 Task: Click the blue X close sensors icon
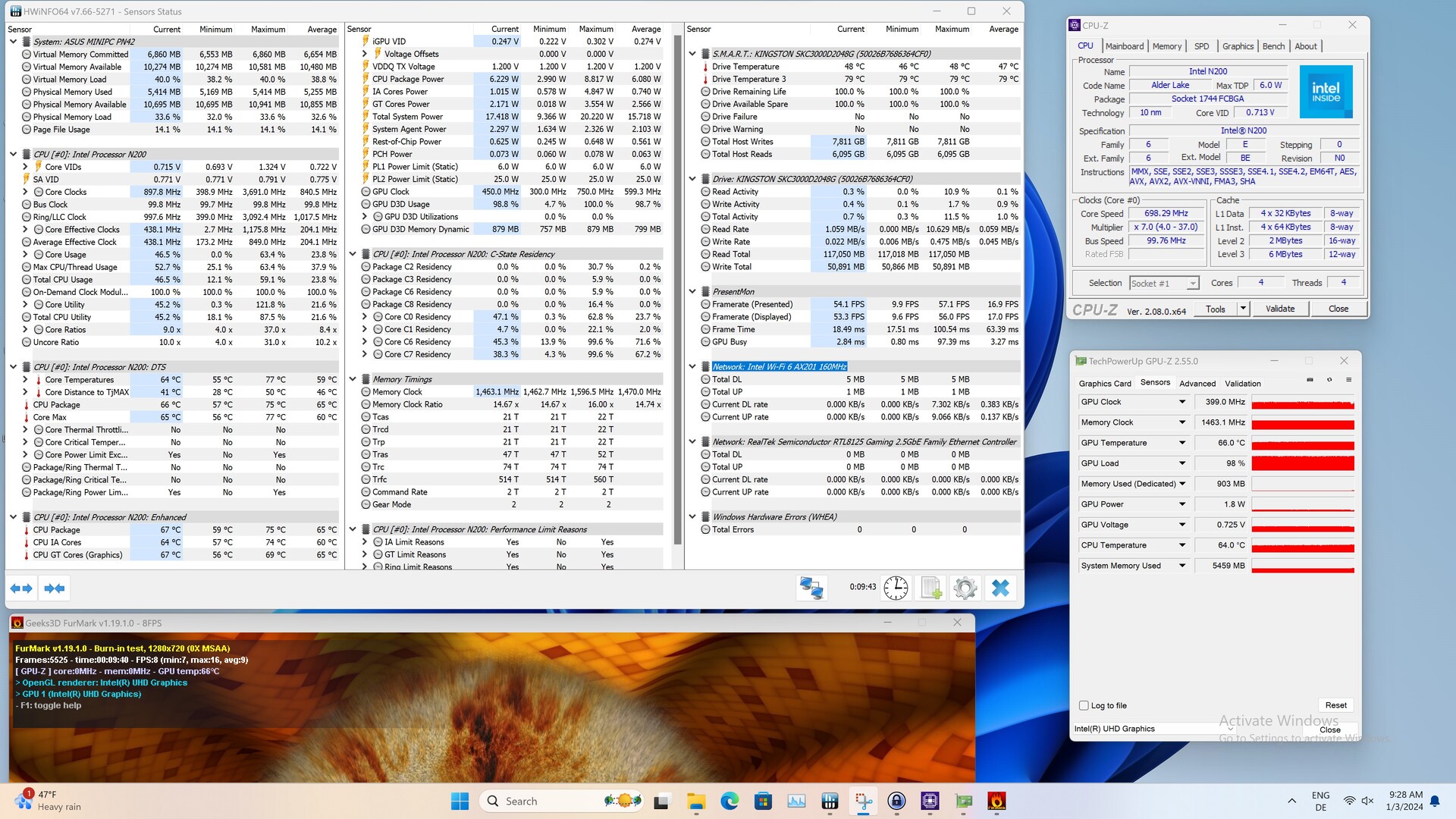coord(1000,588)
